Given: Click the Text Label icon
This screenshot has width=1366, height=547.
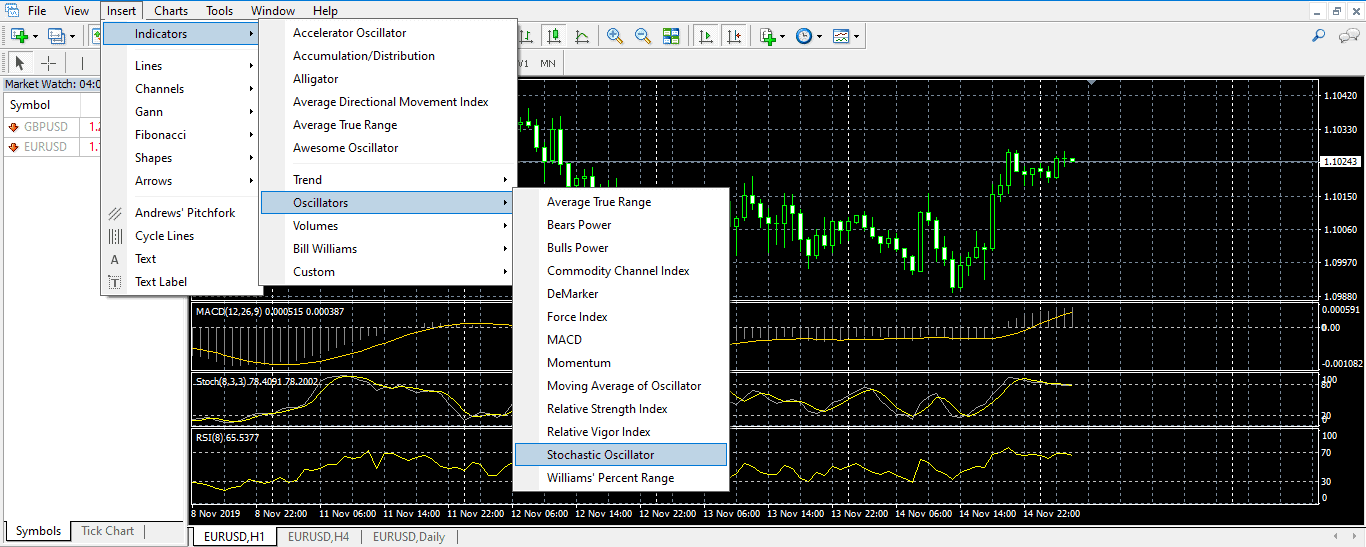Looking at the screenshot, I should pos(115,282).
